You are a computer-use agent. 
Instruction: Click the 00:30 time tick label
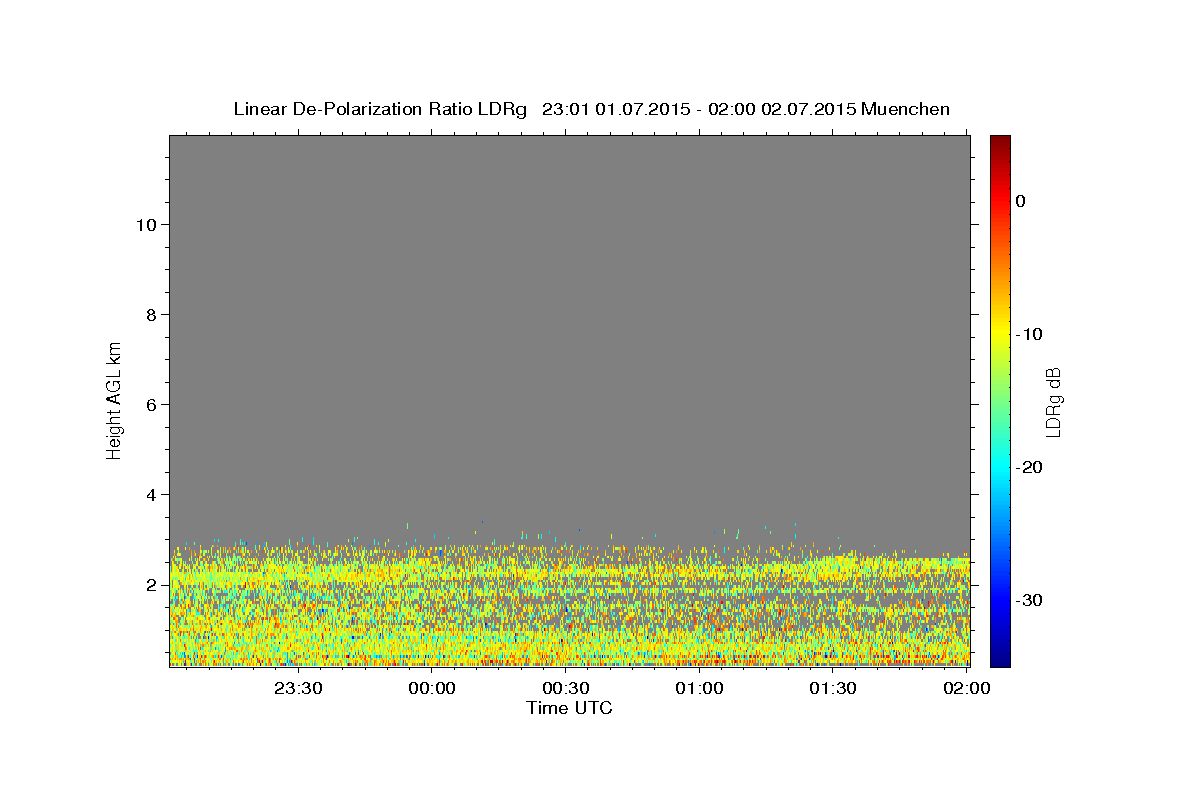tap(566, 688)
